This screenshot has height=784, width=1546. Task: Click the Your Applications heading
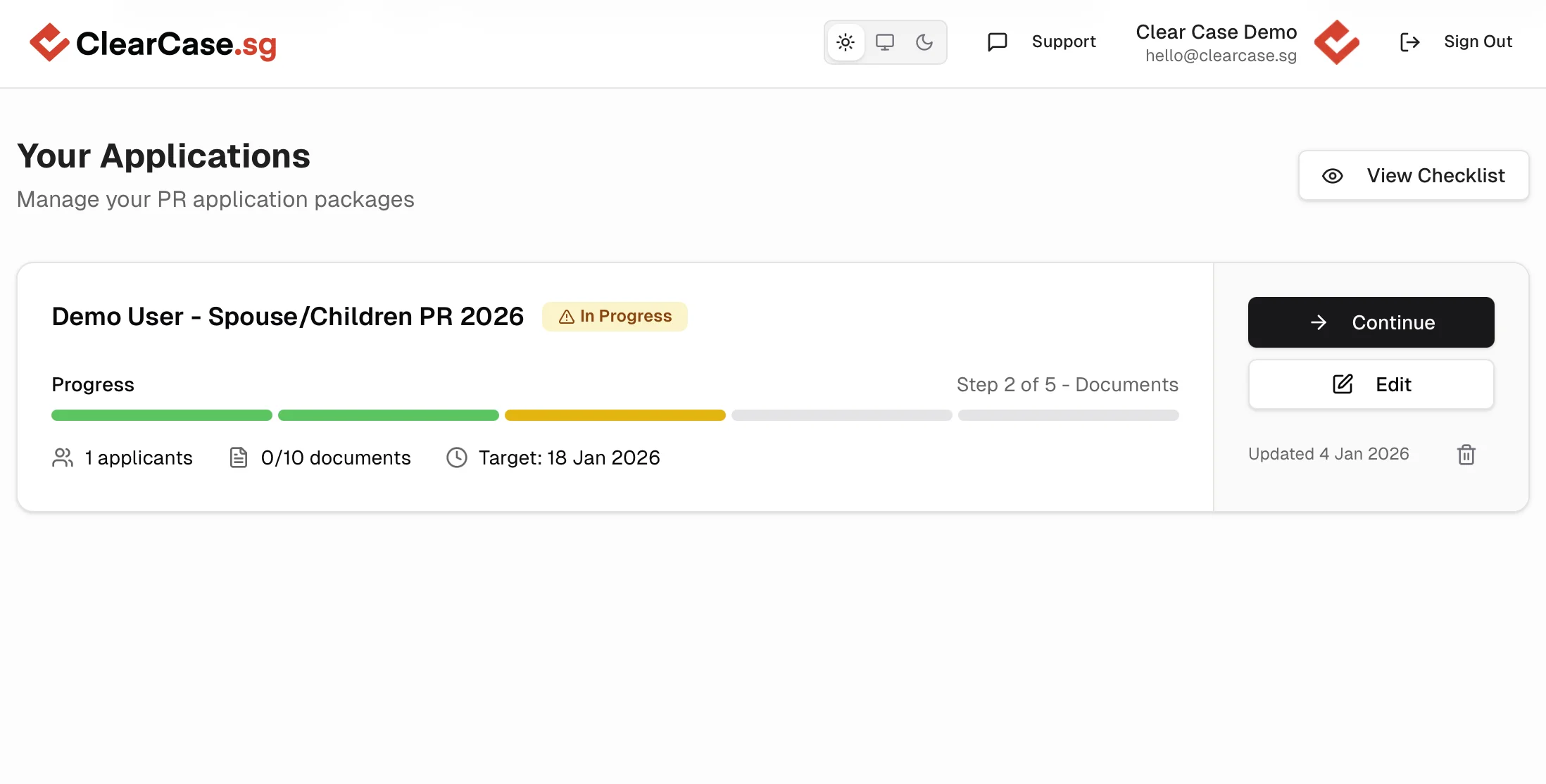coord(163,156)
